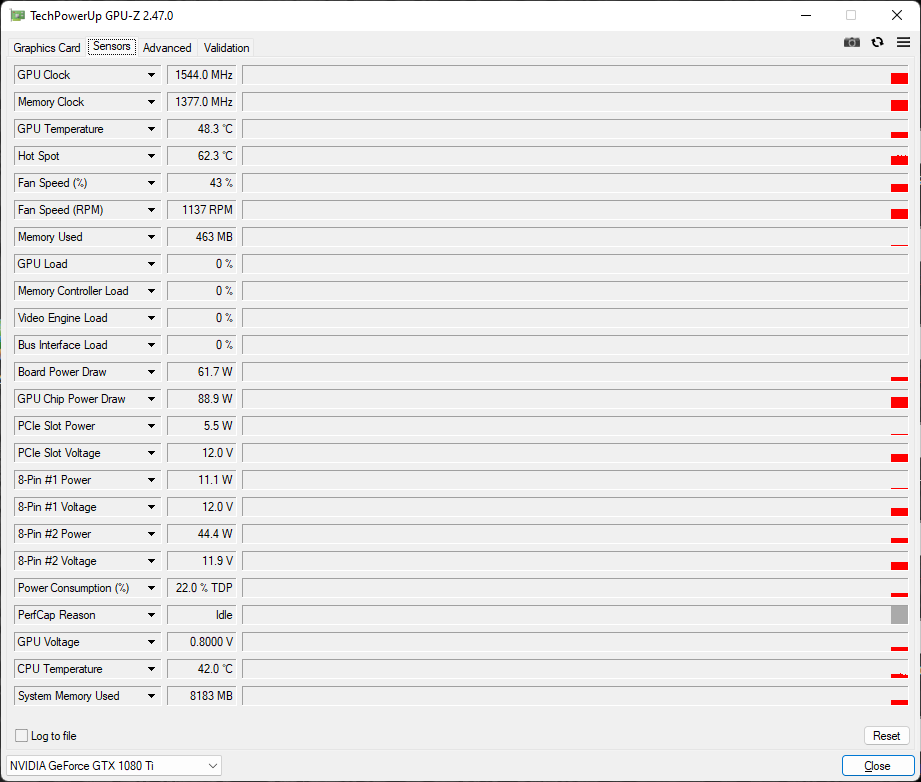Viewport: 921px width, 782px height.
Task: Click the GPU Clock history graph
Action: (x=575, y=75)
